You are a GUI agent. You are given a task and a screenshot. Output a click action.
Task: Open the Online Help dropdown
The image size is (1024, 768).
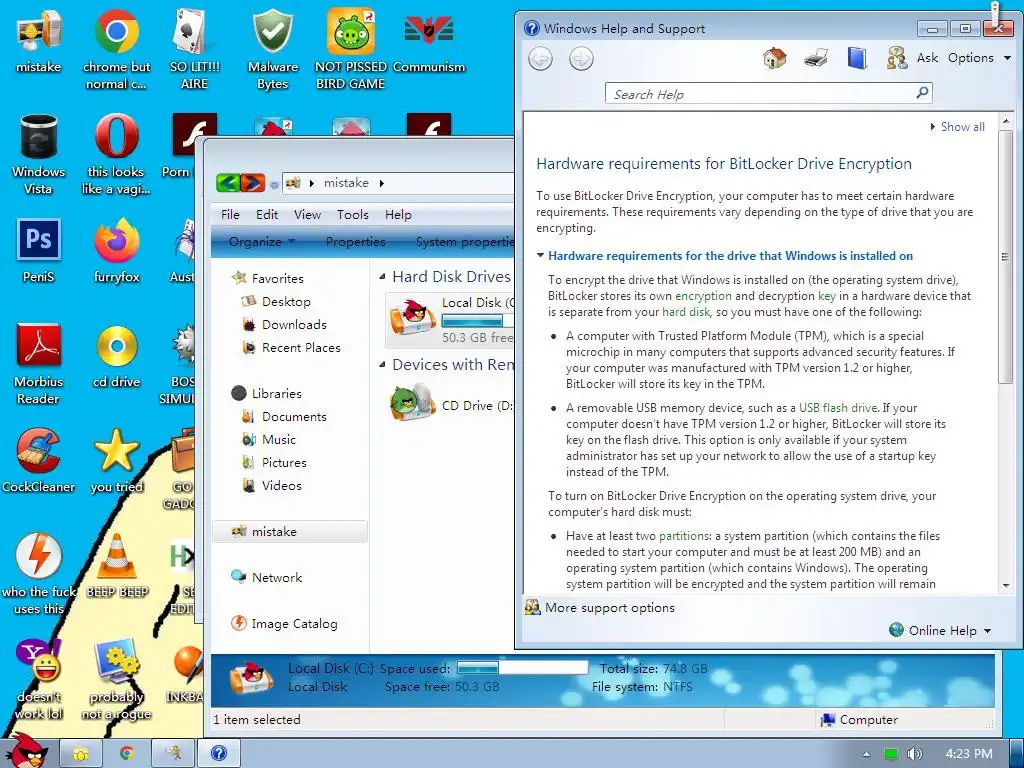[x=940, y=630]
